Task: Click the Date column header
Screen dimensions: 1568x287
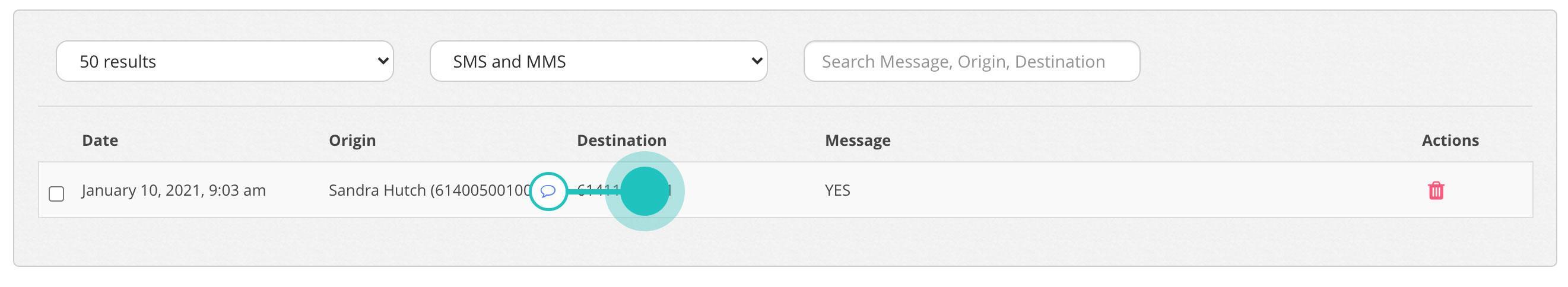Action: (100, 141)
